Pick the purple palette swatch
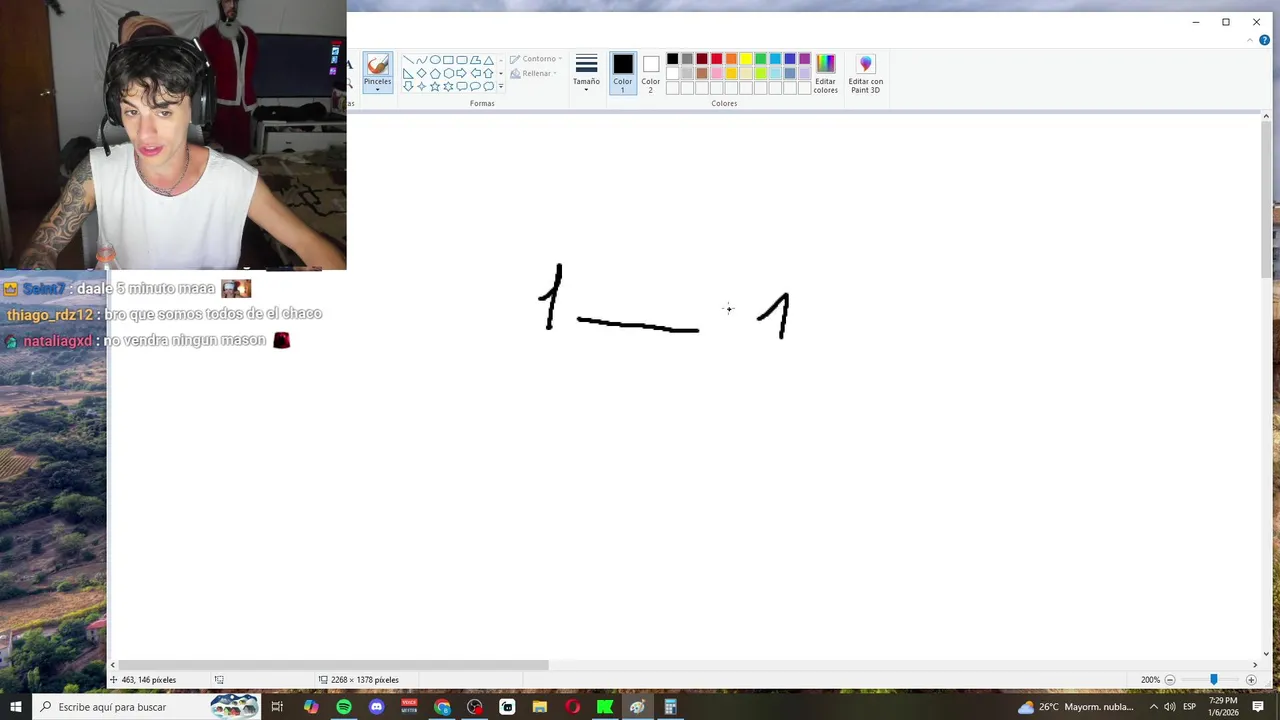This screenshot has height=720, width=1280. pyautogui.click(x=805, y=59)
